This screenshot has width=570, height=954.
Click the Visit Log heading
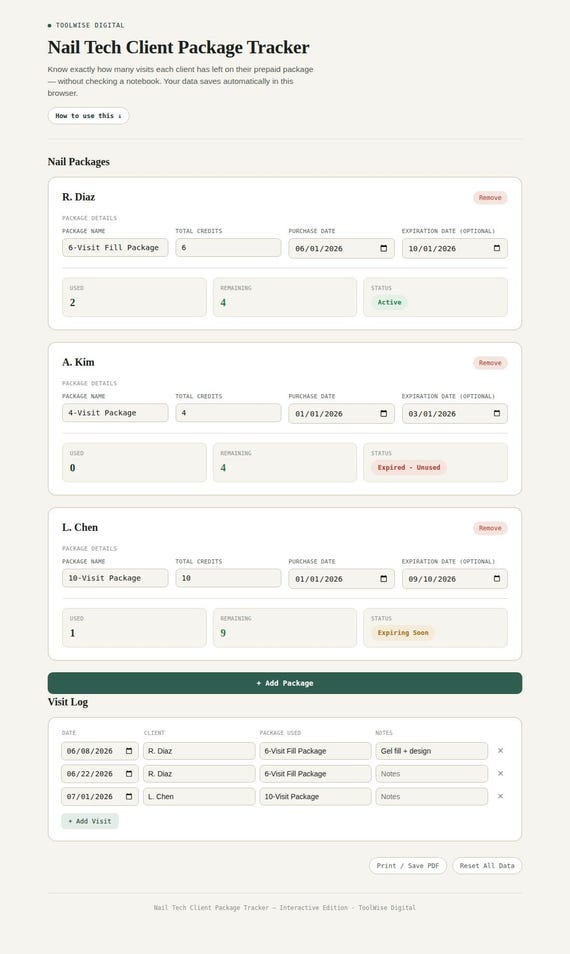coord(68,702)
